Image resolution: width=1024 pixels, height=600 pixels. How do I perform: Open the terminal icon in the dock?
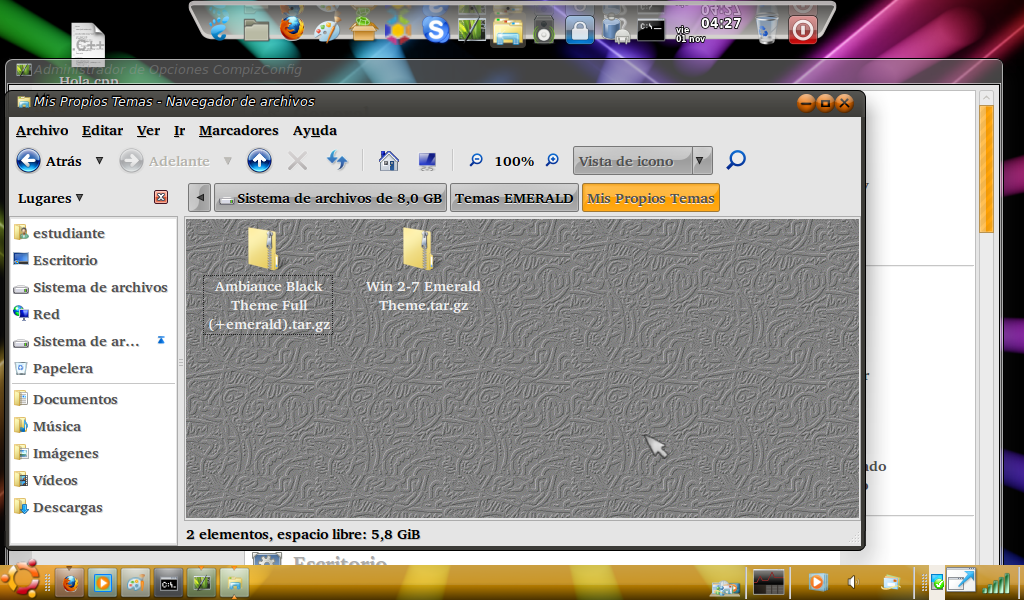(x=651, y=29)
